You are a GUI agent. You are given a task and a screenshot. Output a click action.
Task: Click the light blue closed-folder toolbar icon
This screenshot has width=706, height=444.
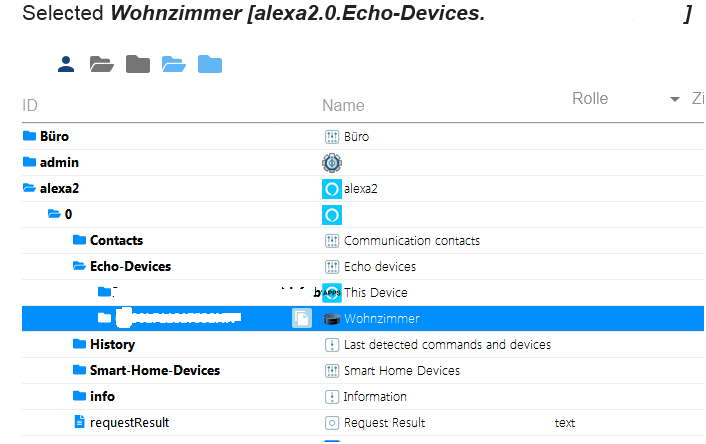(210, 65)
